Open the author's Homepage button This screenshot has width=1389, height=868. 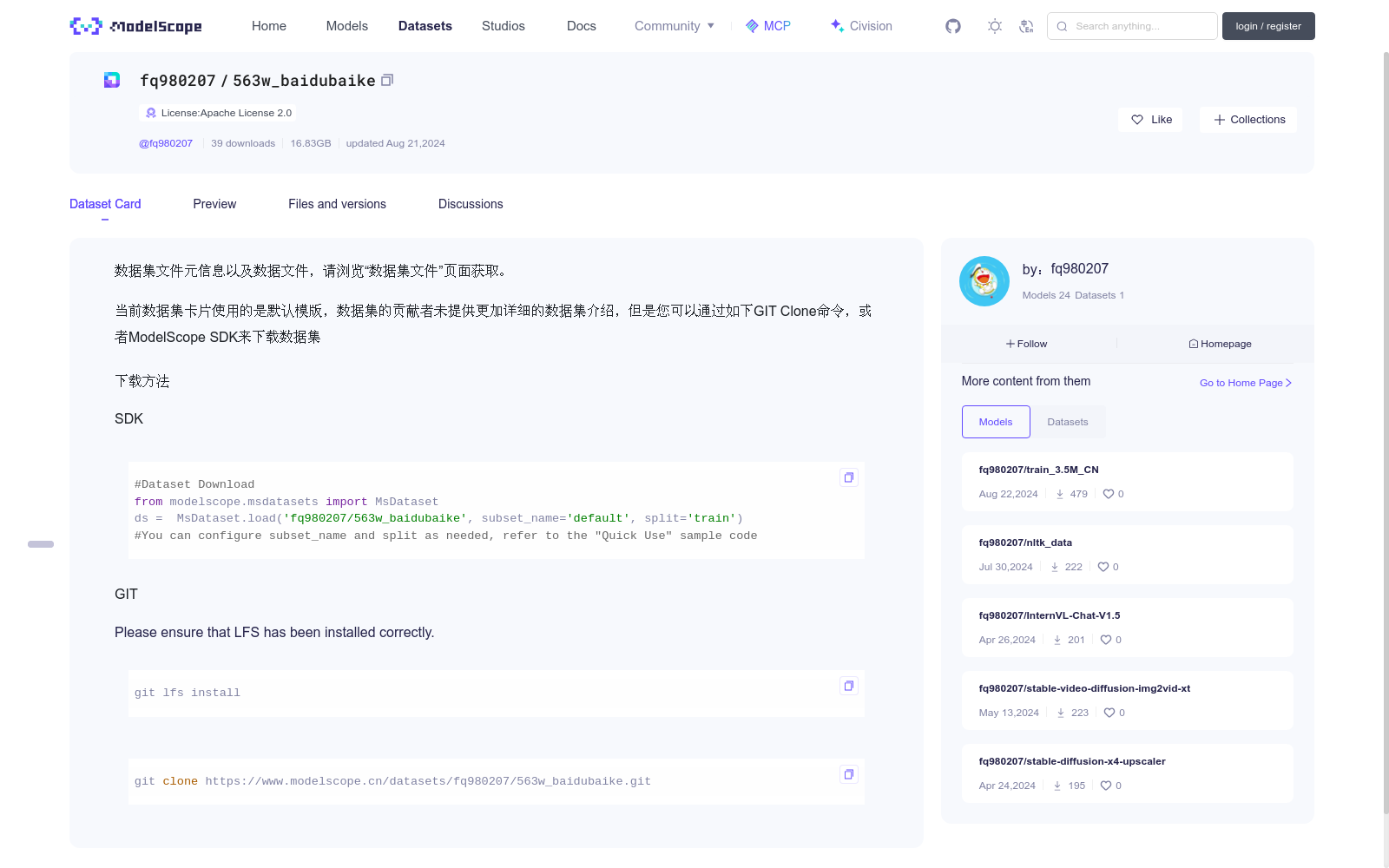coord(1220,344)
